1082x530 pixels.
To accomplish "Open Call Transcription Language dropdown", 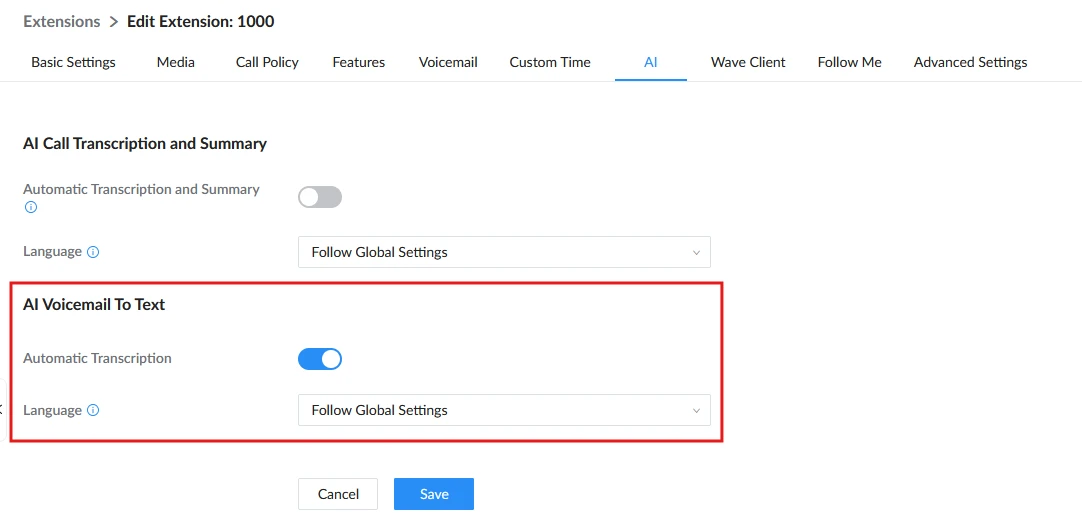I will pyautogui.click(x=504, y=252).
